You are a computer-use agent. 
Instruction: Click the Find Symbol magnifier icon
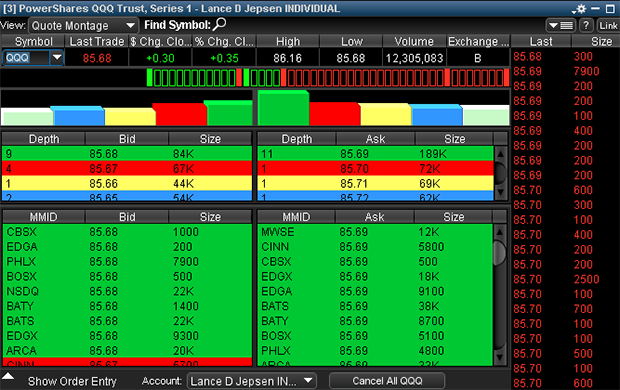(x=219, y=25)
